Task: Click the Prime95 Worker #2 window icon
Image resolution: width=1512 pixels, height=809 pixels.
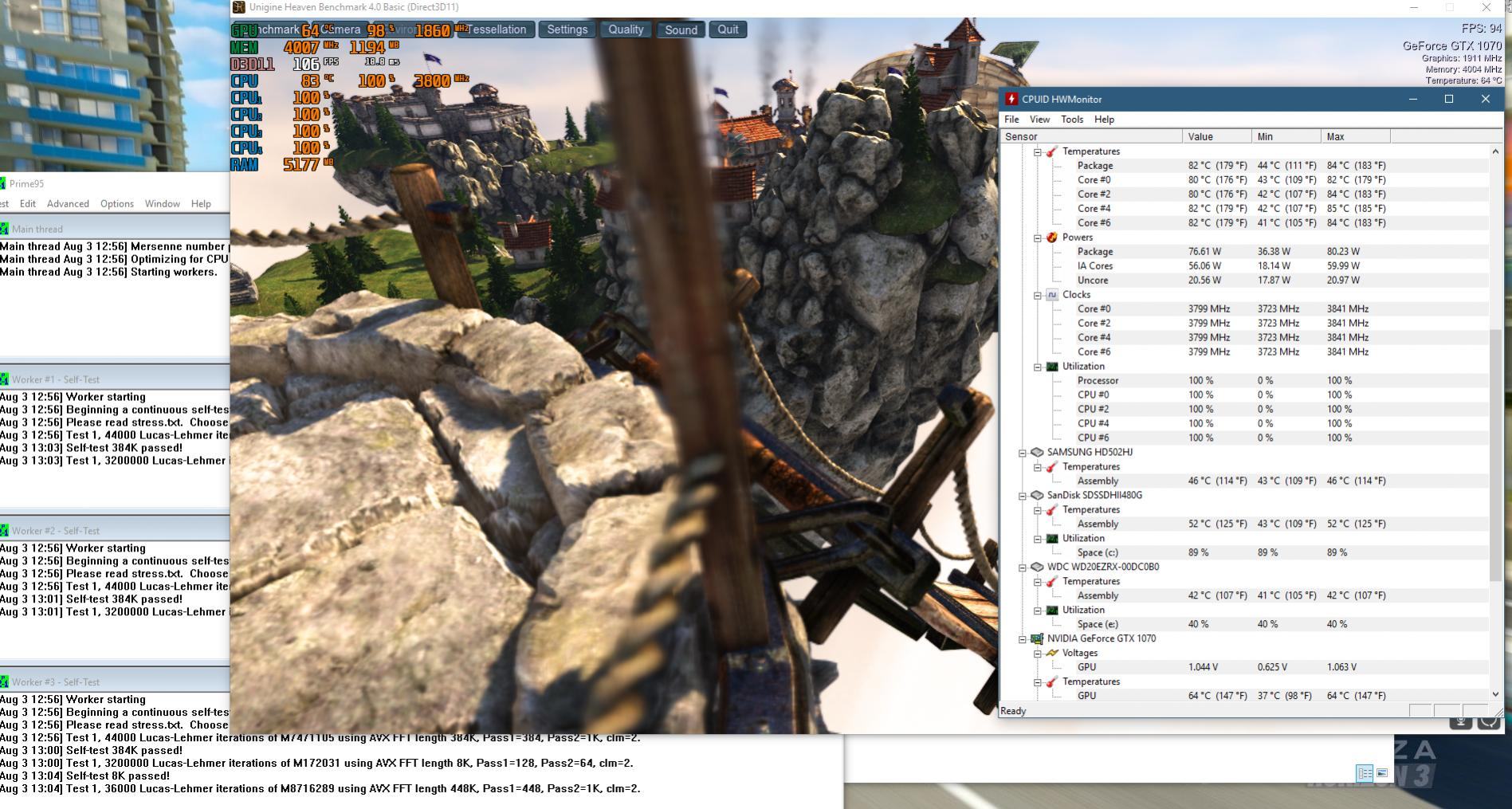Action: tap(4, 531)
